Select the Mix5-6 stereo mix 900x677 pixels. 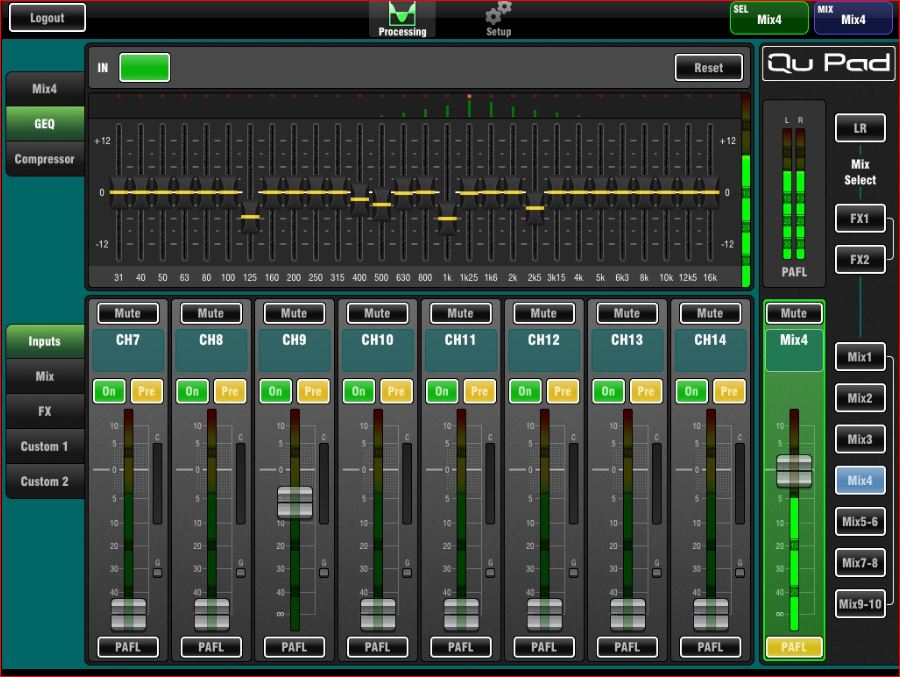pyautogui.click(x=860, y=522)
